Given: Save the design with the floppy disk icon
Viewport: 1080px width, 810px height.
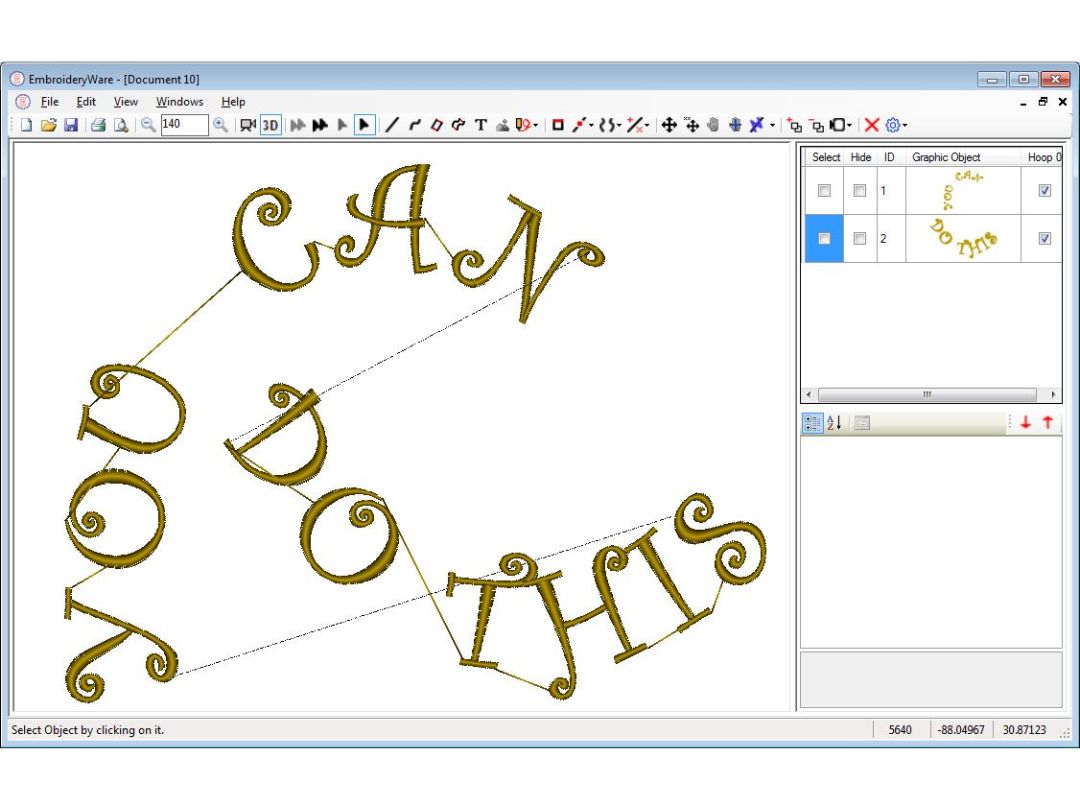Looking at the screenshot, I should point(71,125).
